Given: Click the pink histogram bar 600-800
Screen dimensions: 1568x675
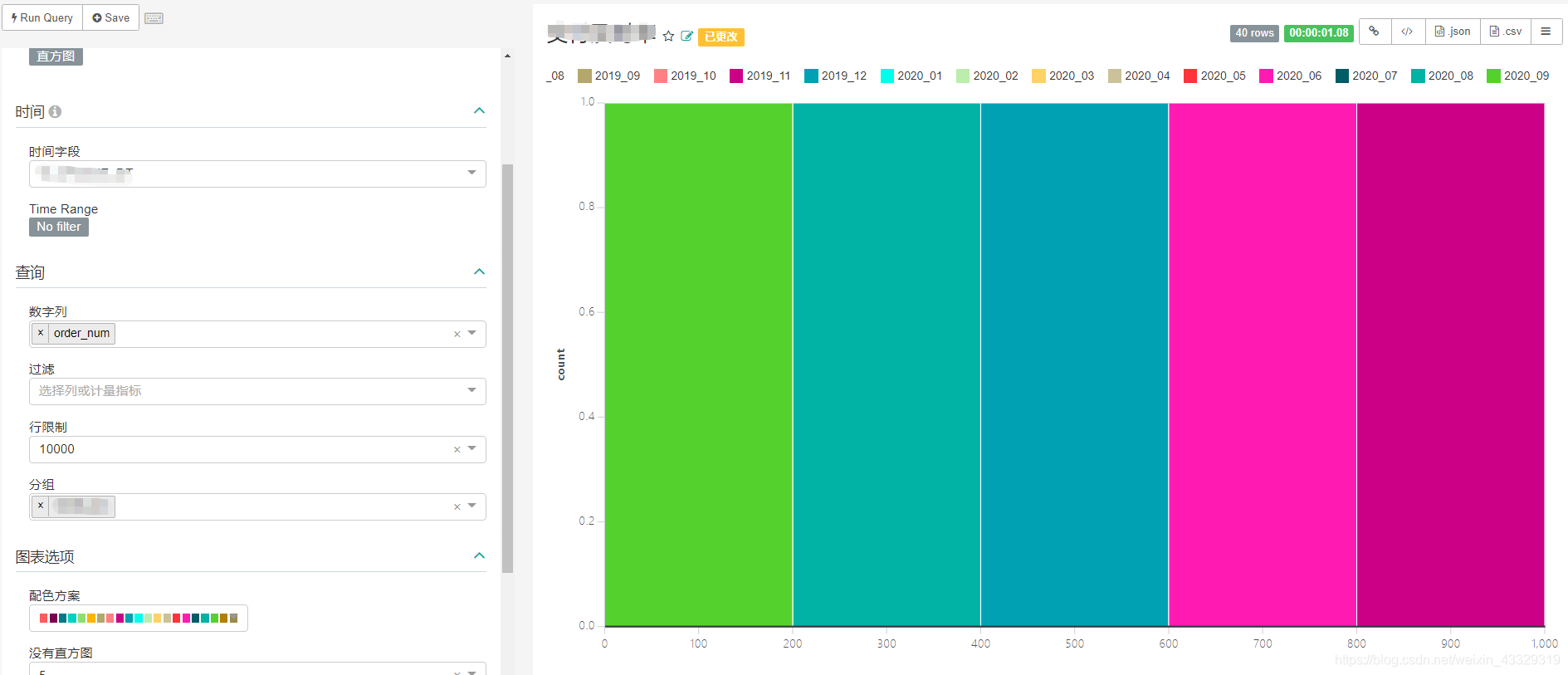Looking at the screenshot, I should click(x=1263, y=364).
